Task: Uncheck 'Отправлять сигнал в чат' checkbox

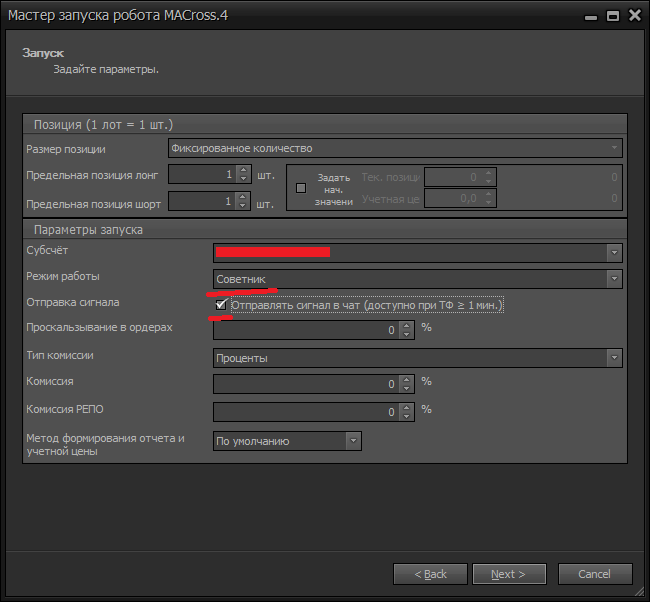Action: (x=221, y=305)
